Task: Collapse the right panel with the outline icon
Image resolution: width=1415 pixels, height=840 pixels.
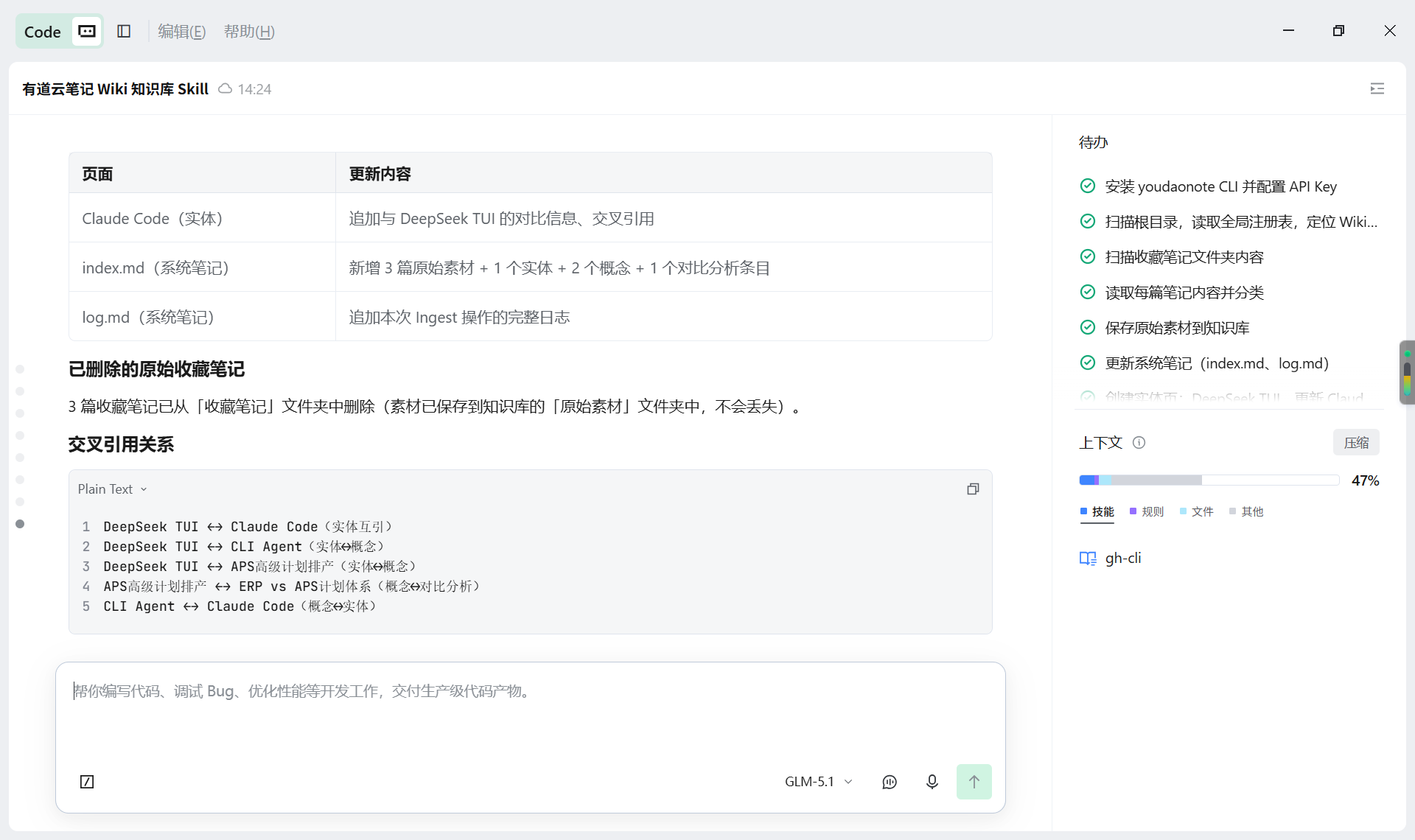Action: [1377, 88]
